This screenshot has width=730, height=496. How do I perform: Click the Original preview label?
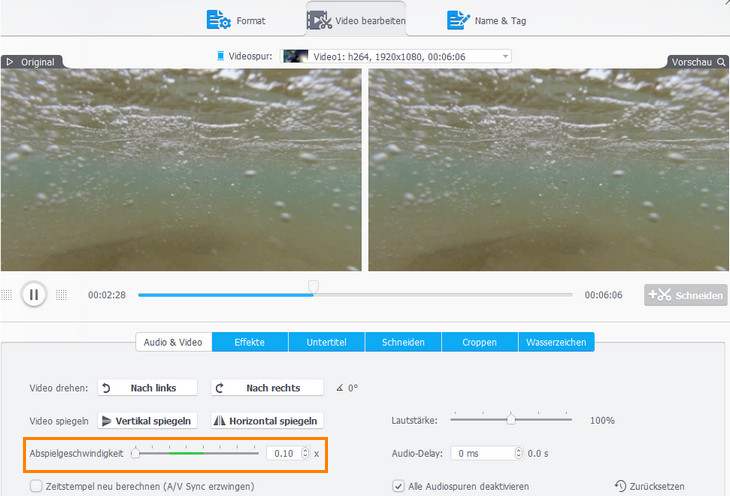38,62
